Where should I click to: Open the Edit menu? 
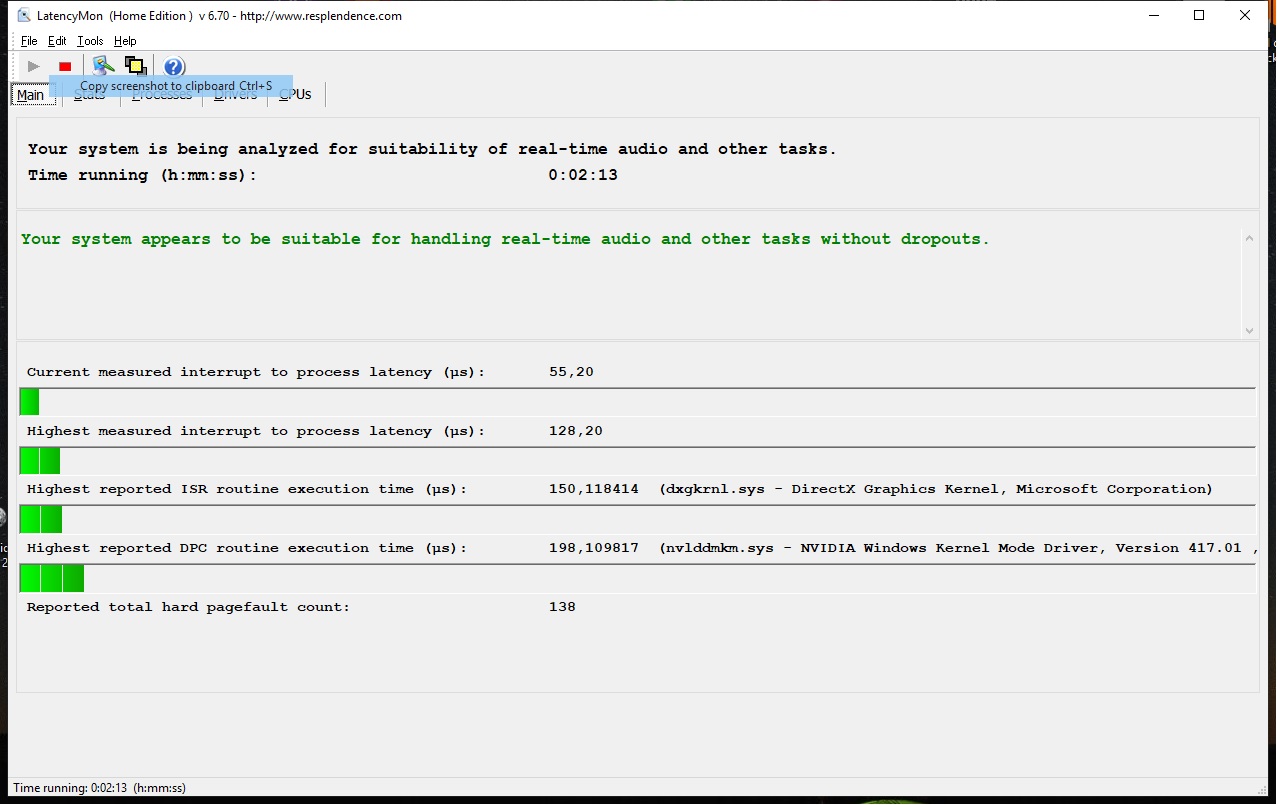(x=57, y=41)
